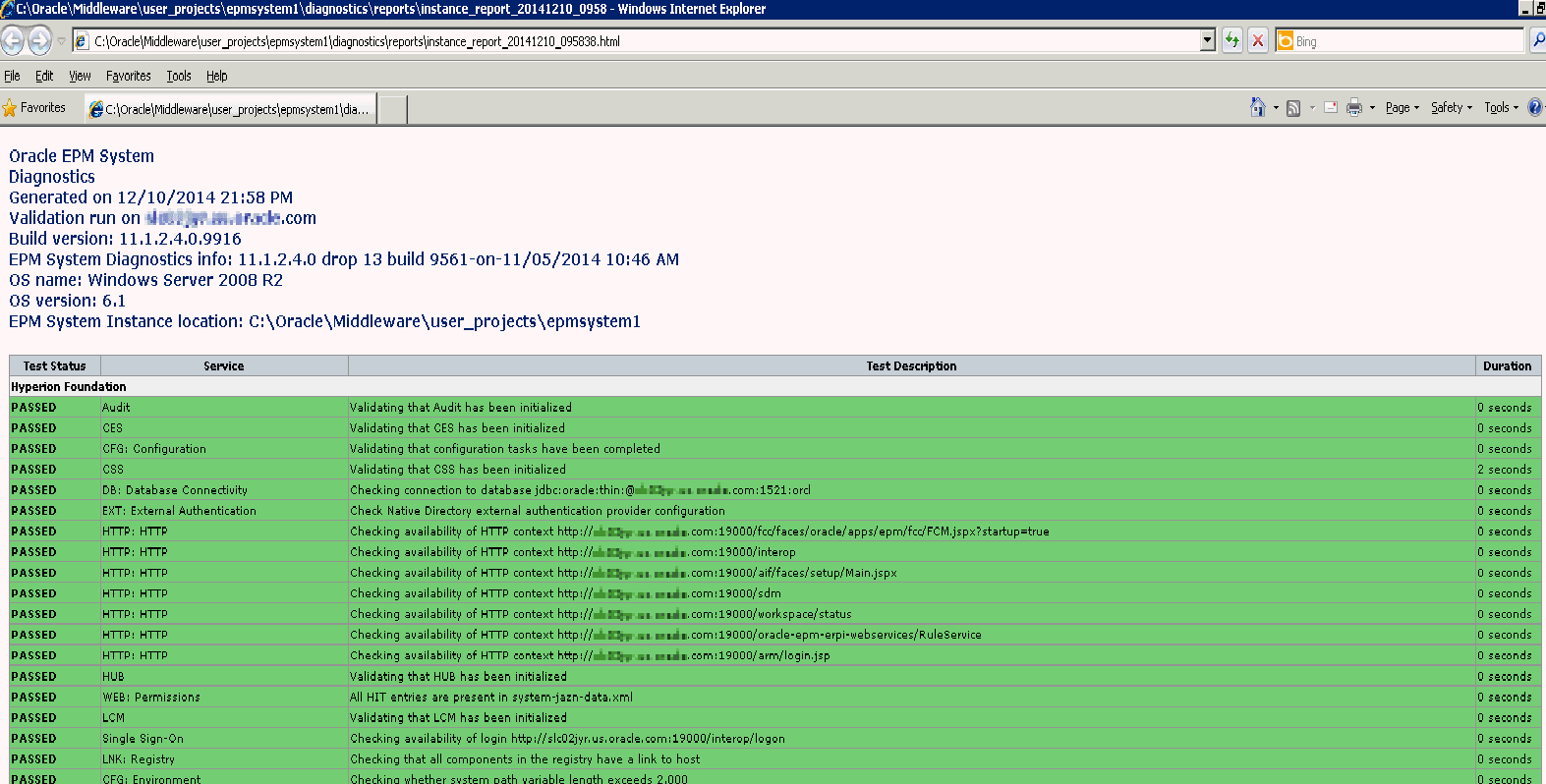The height and width of the screenshot is (784, 1546).
Task: Click the HTTP context description ending arm/login.jsp
Action: (x=590, y=654)
